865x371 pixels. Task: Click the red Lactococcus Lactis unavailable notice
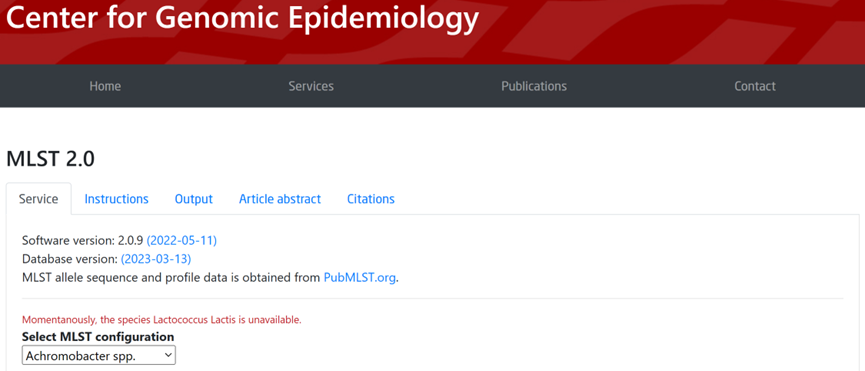[x=162, y=320]
